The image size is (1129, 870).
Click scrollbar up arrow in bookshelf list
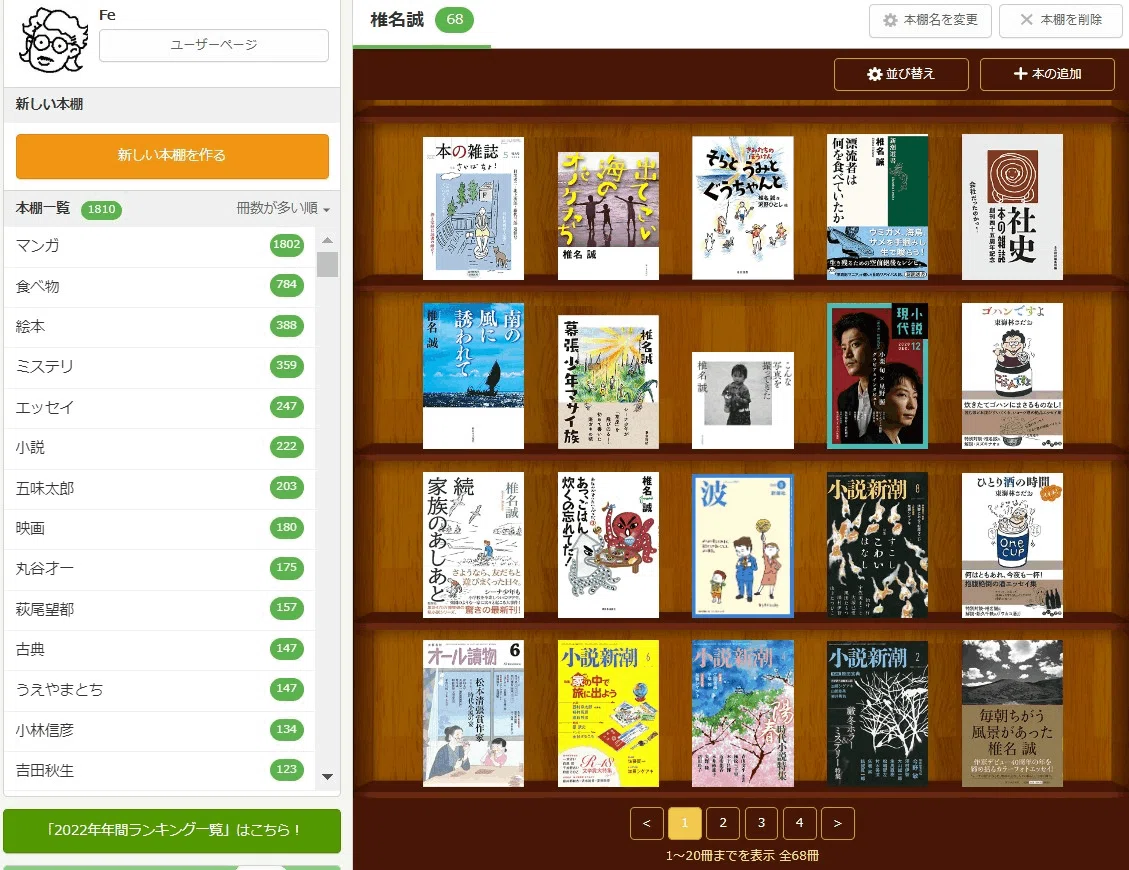tap(328, 240)
